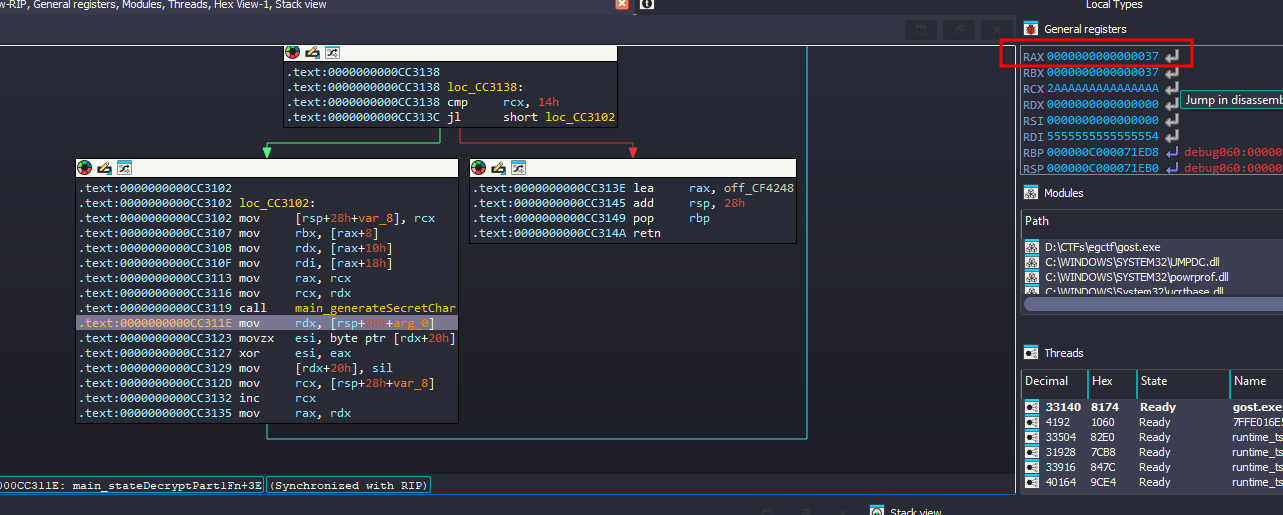Click the edit comment icon on loc_CC3102 block
This screenshot has width=1283, height=515.
(x=104, y=168)
